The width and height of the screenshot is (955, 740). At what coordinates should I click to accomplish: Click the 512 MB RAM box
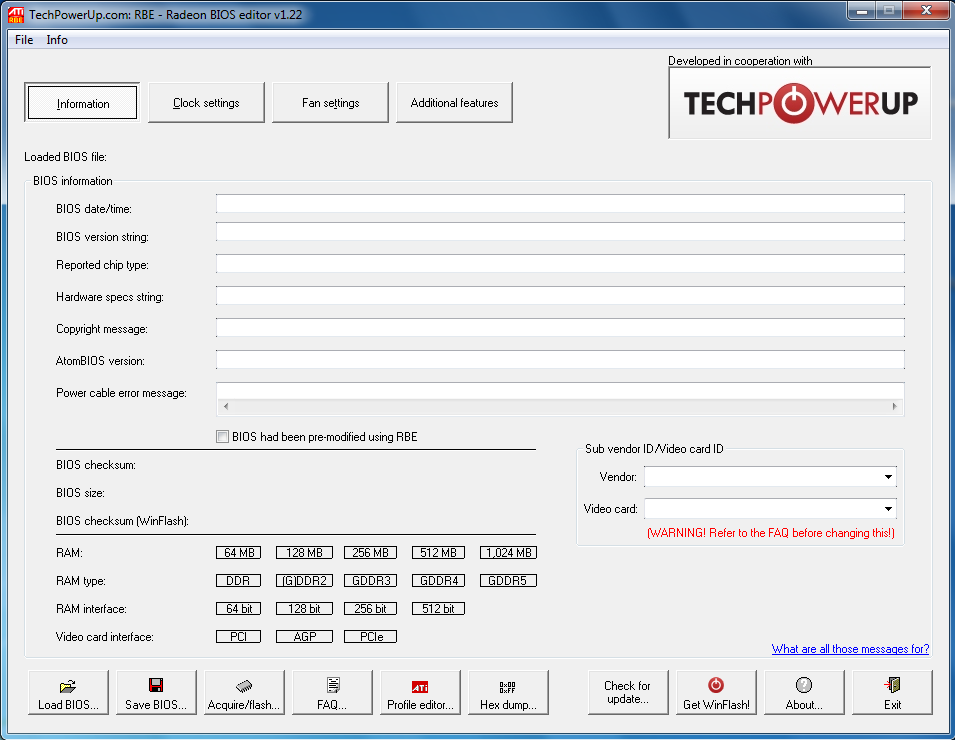[x=439, y=552]
